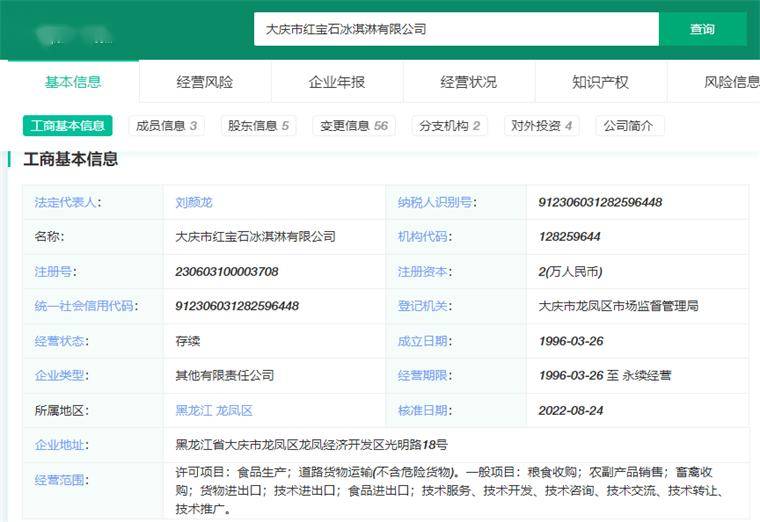This screenshot has width=760, height=522.
Task: Open legal representative 刘颜龙 link
Action: (194, 202)
